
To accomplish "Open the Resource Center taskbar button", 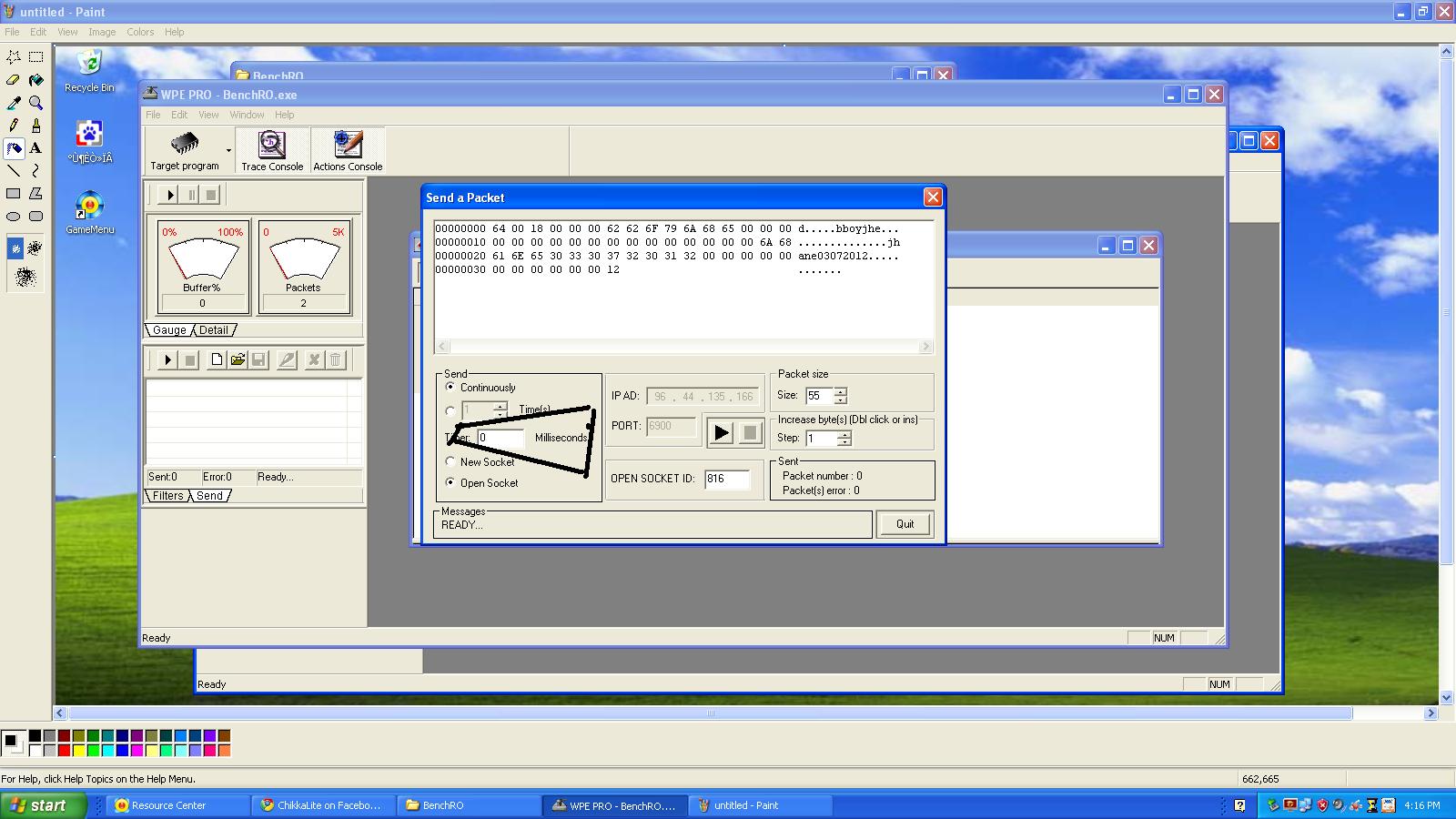I will [x=178, y=805].
